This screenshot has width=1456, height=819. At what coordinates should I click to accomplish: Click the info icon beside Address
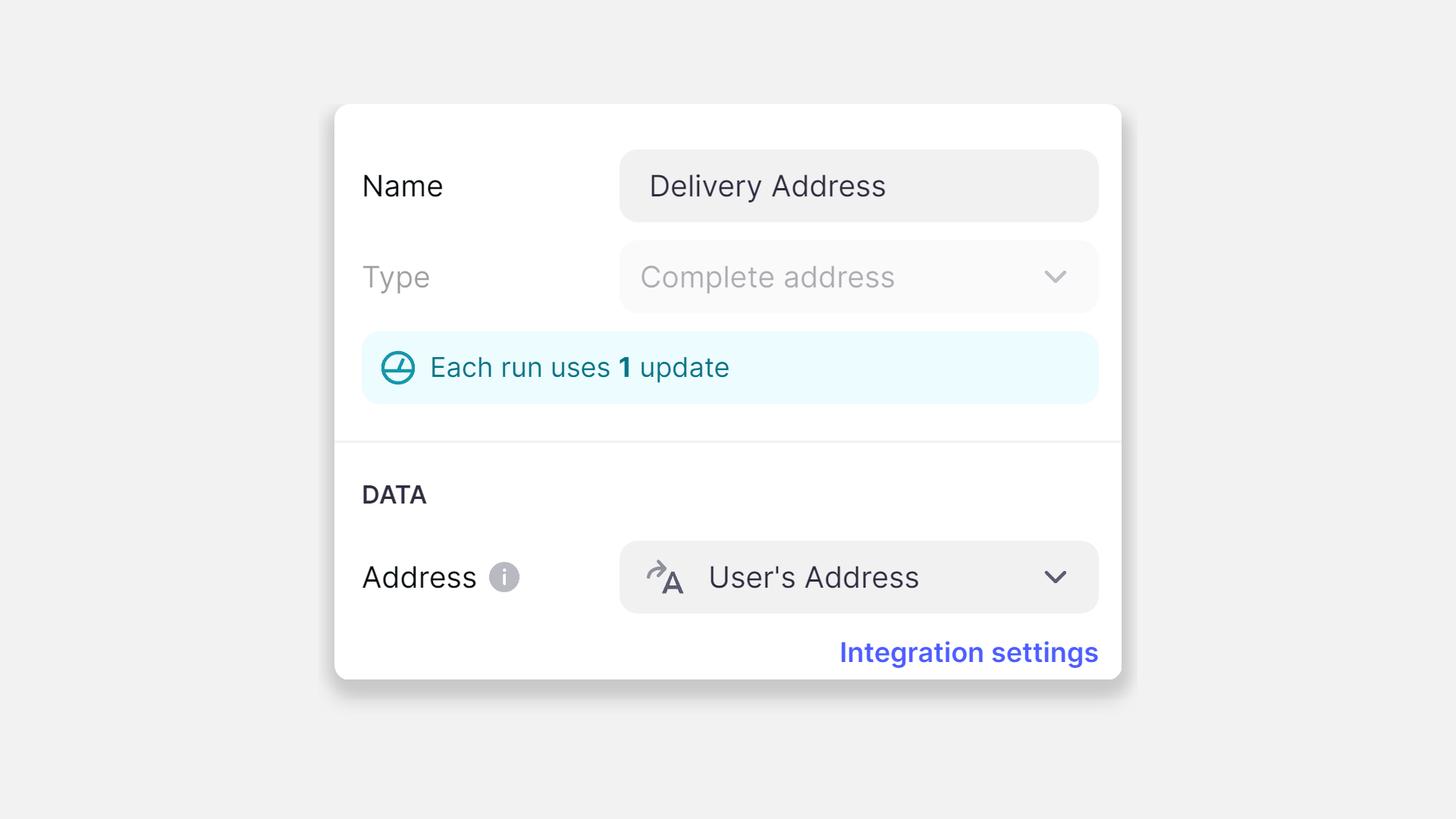point(504,577)
